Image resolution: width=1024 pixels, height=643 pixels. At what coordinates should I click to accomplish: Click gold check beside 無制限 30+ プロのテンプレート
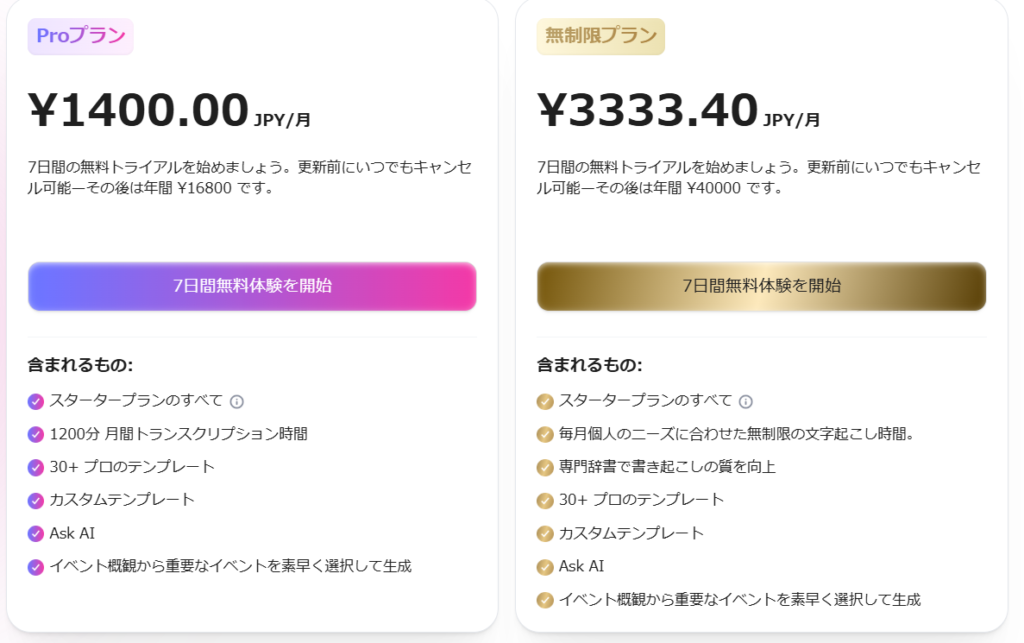pyautogui.click(x=545, y=501)
